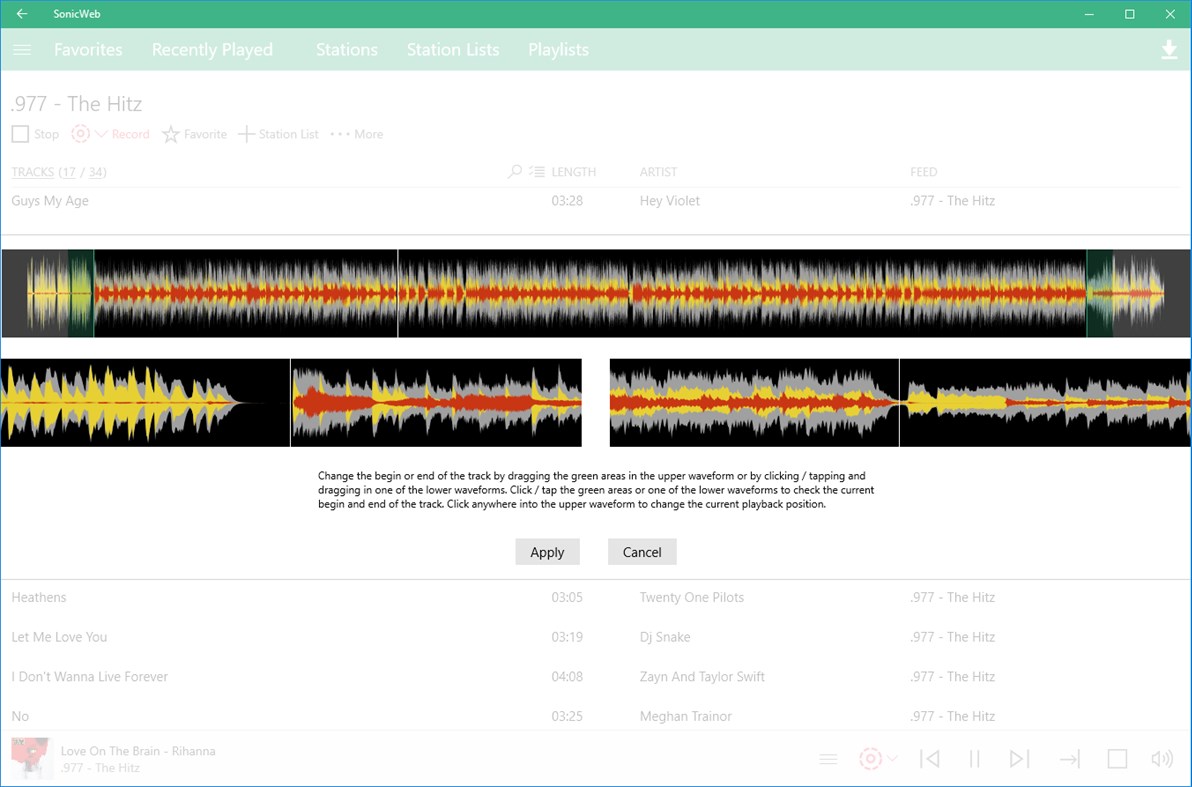This screenshot has width=1192, height=787.
Task: Click the Rihanna album art thumbnail
Action: tap(31, 758)
